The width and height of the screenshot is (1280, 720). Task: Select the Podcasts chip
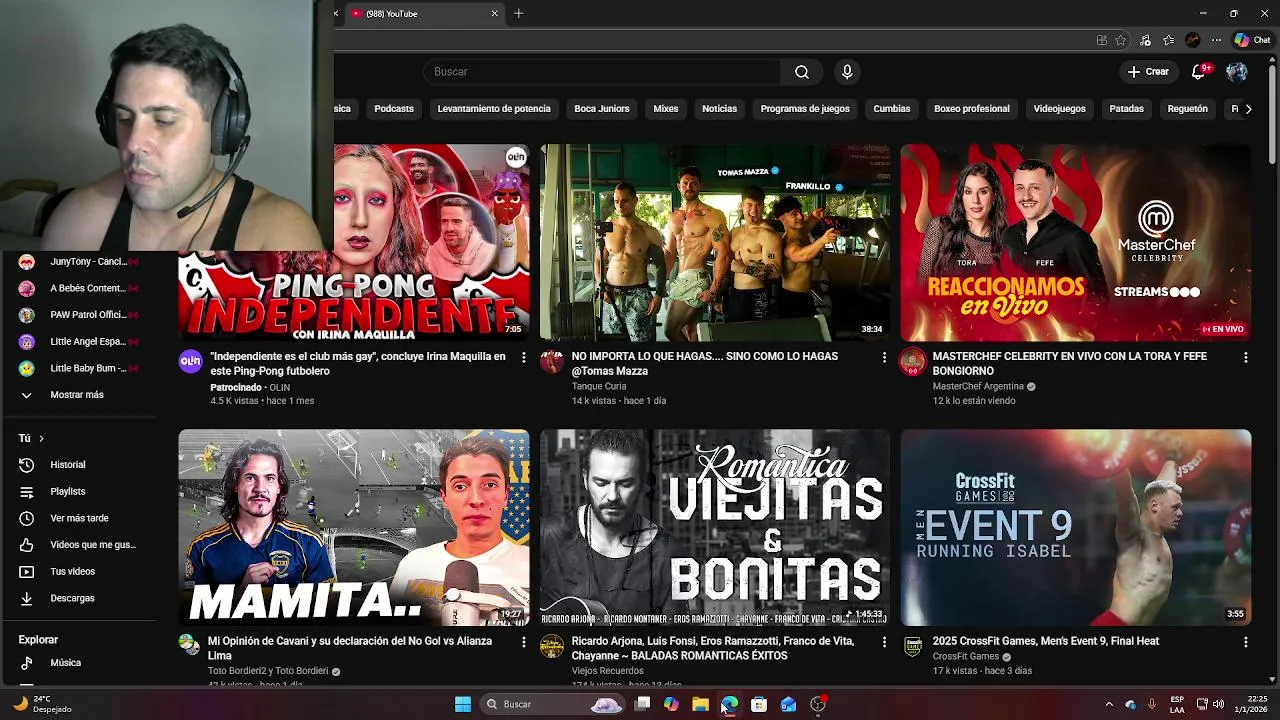pyautogui.click(x=394, y=109)
